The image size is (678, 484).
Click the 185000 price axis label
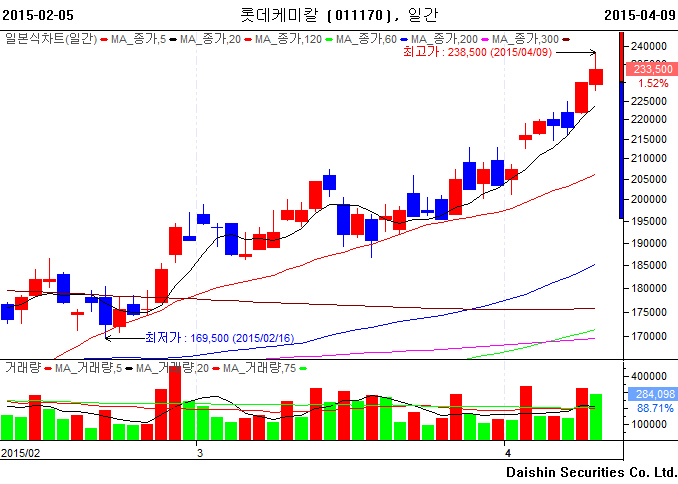[649, 266]
